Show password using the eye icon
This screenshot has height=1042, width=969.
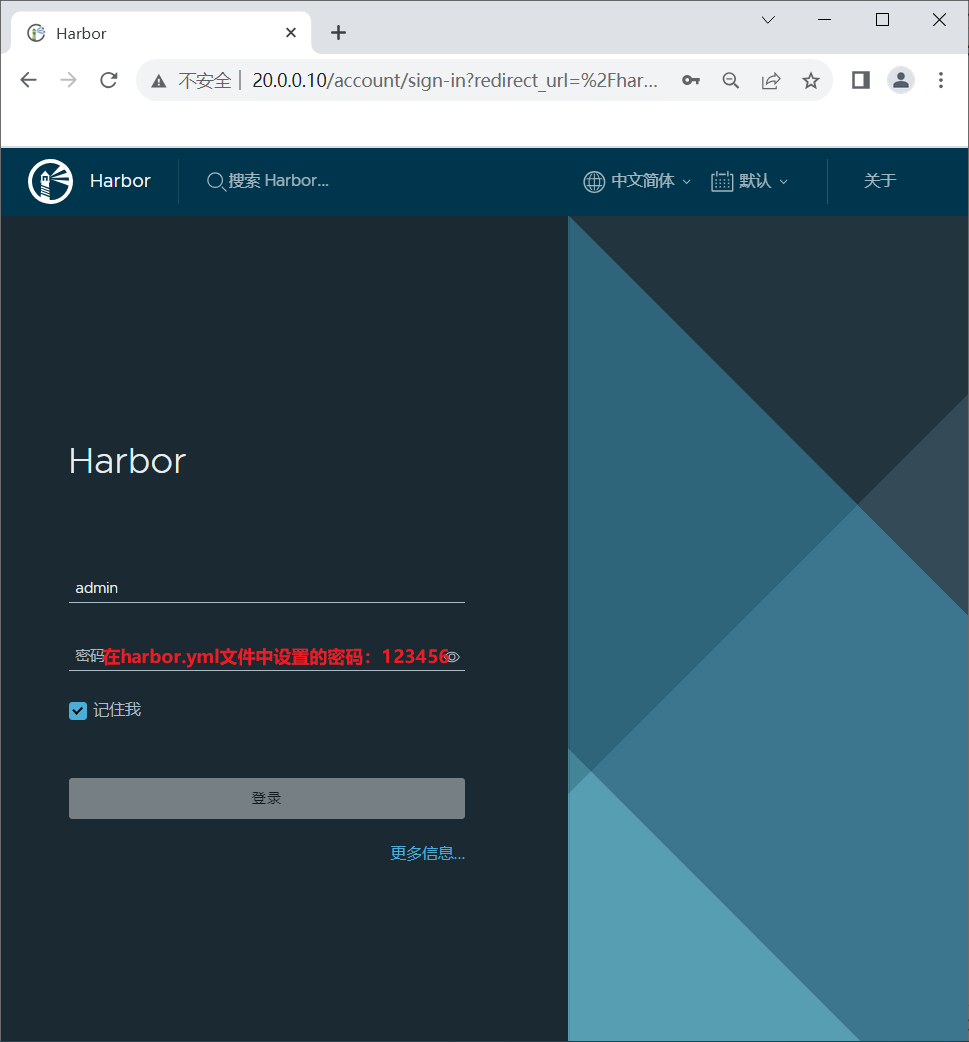tap(452, 657)
